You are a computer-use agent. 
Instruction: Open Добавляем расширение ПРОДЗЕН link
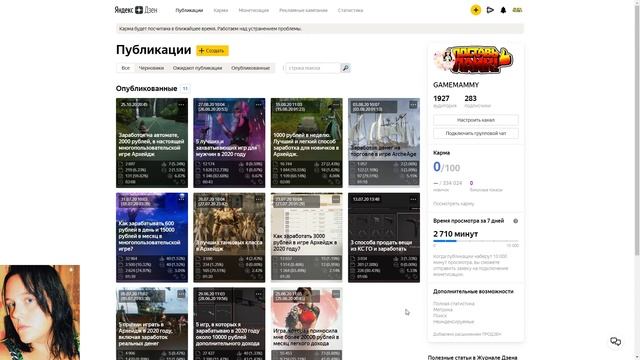click(467, 334)
